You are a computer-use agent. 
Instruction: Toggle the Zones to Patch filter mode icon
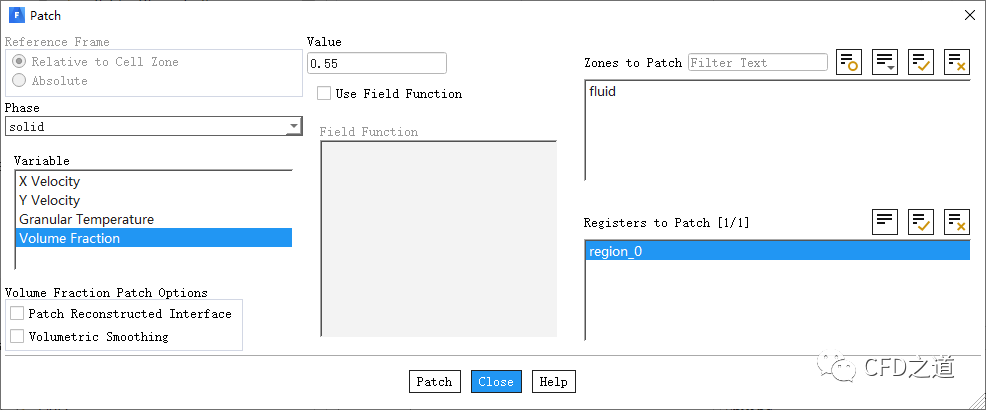pyautogui.click(x=849, y=62)
